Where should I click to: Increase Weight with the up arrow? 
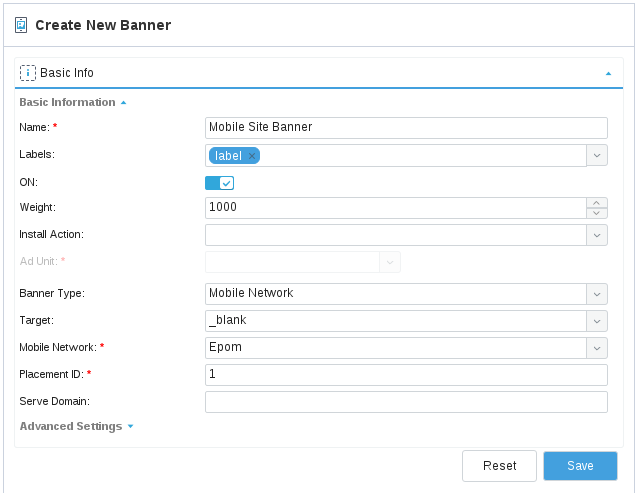click(x=597, y=203)
